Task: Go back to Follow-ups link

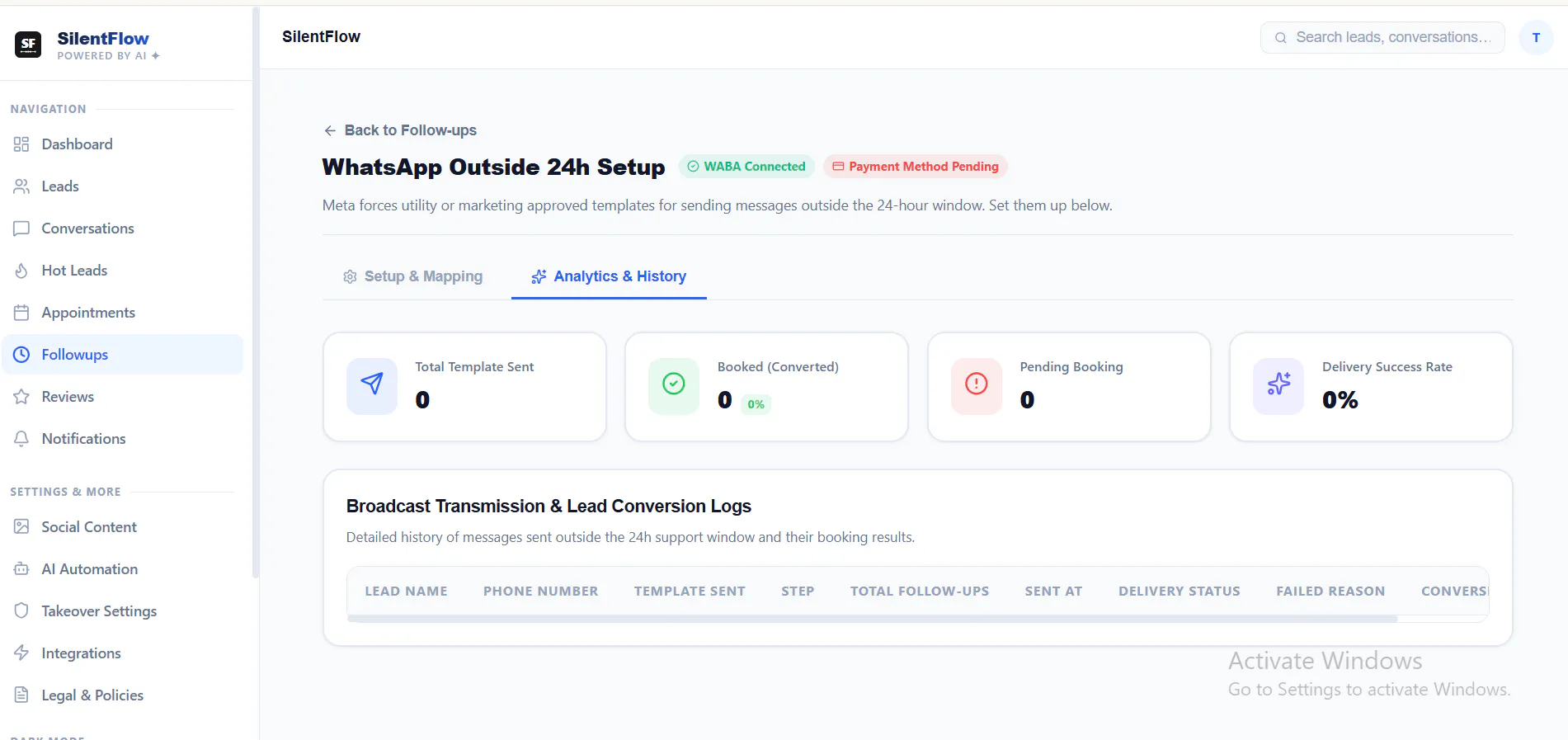Action: [400, 130]
